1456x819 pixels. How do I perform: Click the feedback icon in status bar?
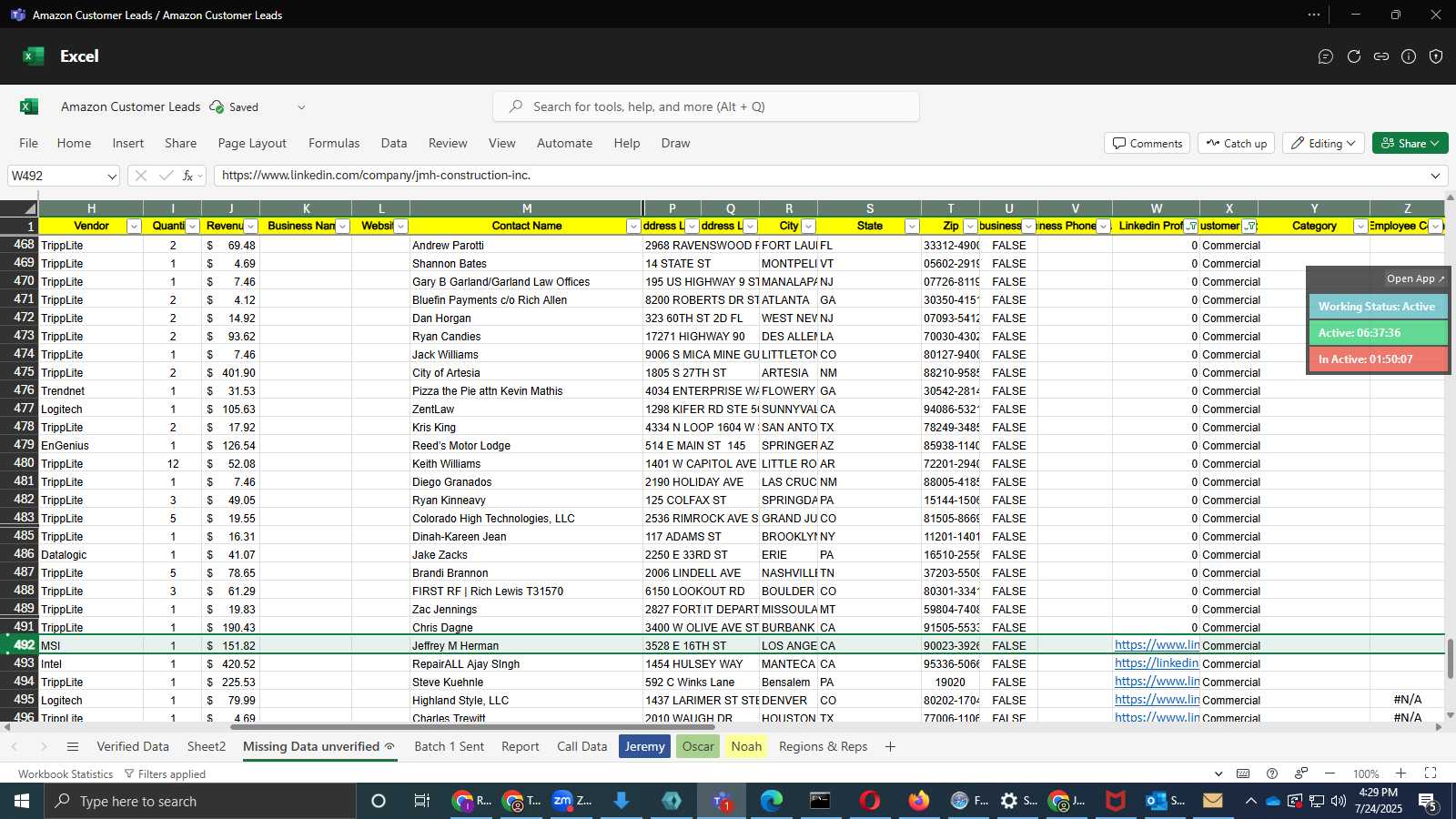(1301, 773)
